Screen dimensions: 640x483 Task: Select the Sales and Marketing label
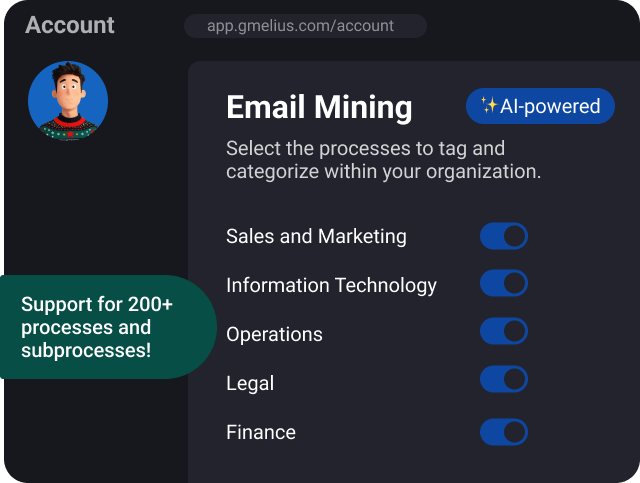click(316, 237)
